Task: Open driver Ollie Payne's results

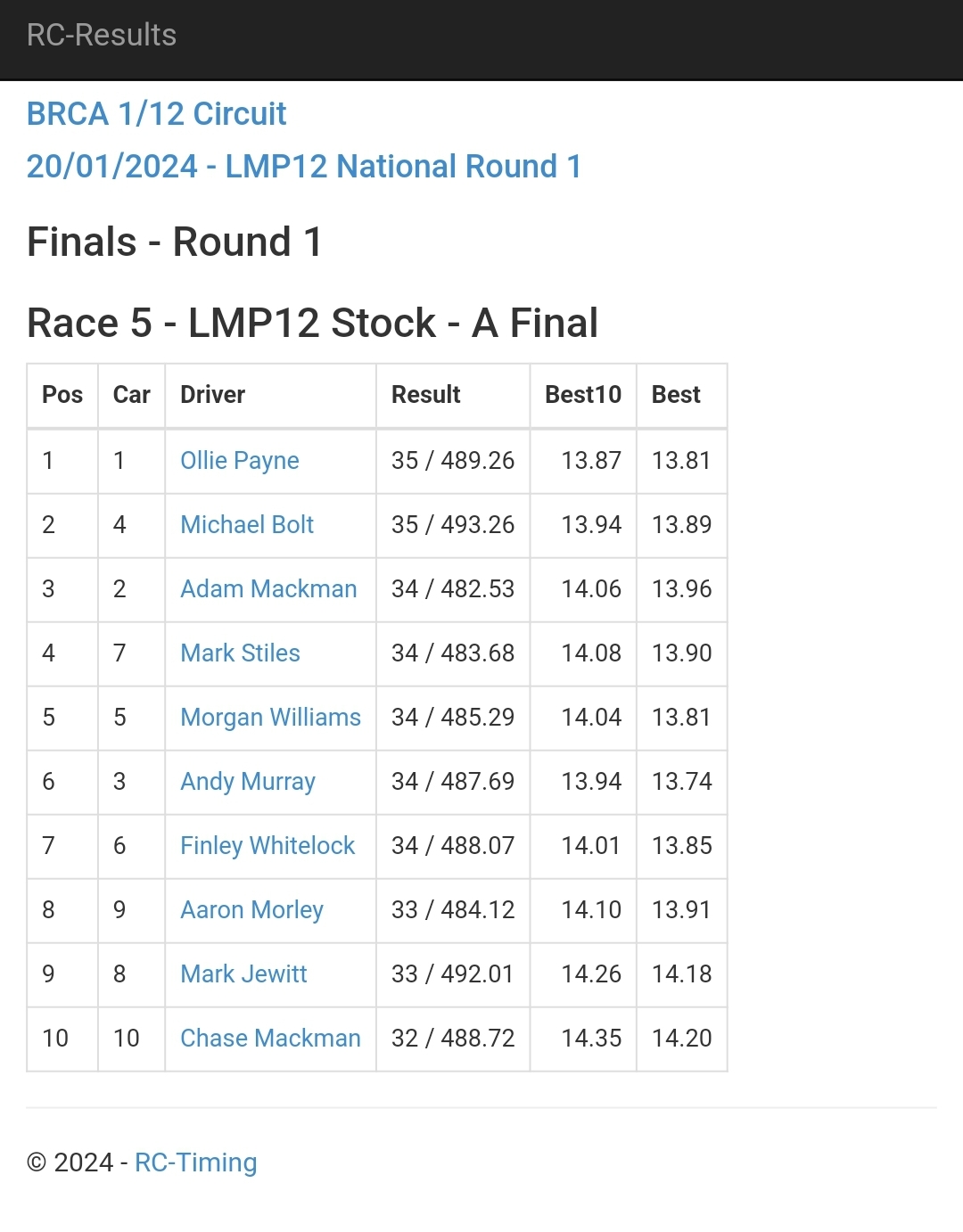Action: click(239, 461)
